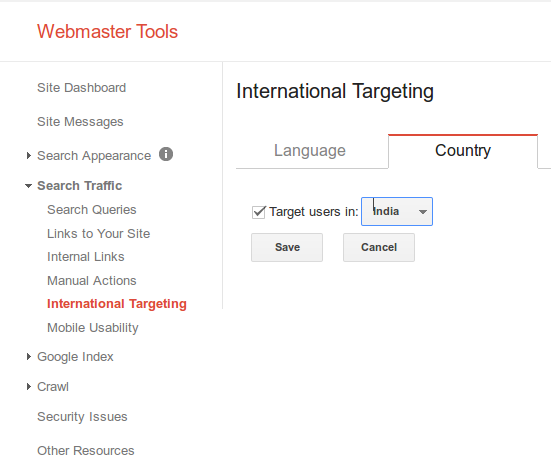Screen dimensions: 551x471
Task: Open Links to Your Site
Action: coord(99,234)
